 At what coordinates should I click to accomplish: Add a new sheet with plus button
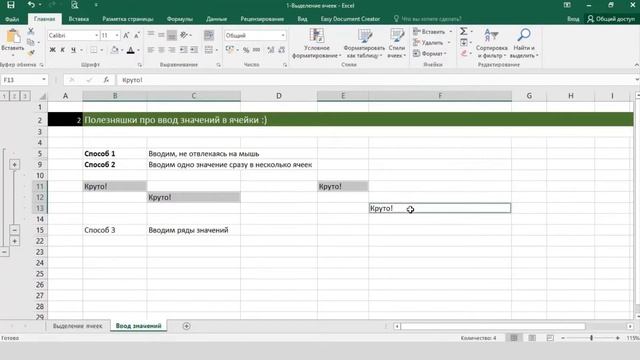(x=187, y=326)
